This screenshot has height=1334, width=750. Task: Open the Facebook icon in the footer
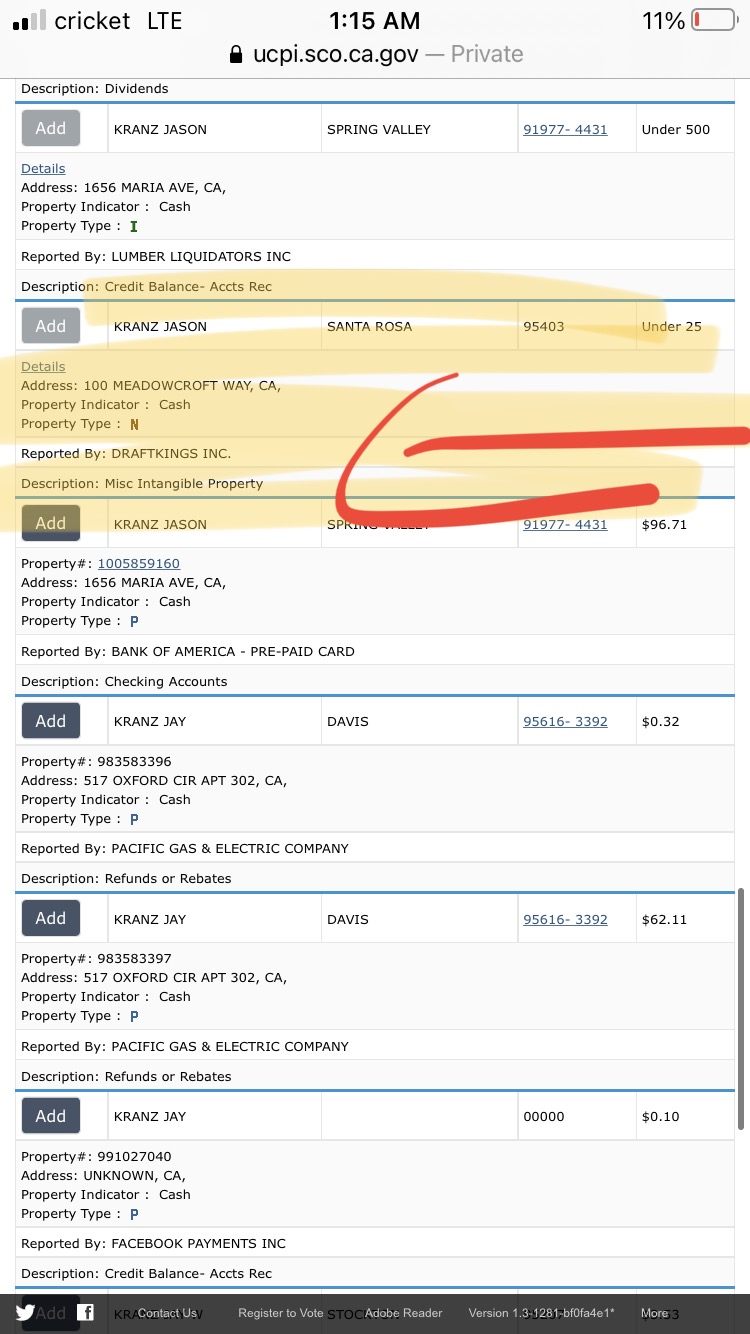(86, 1313)
